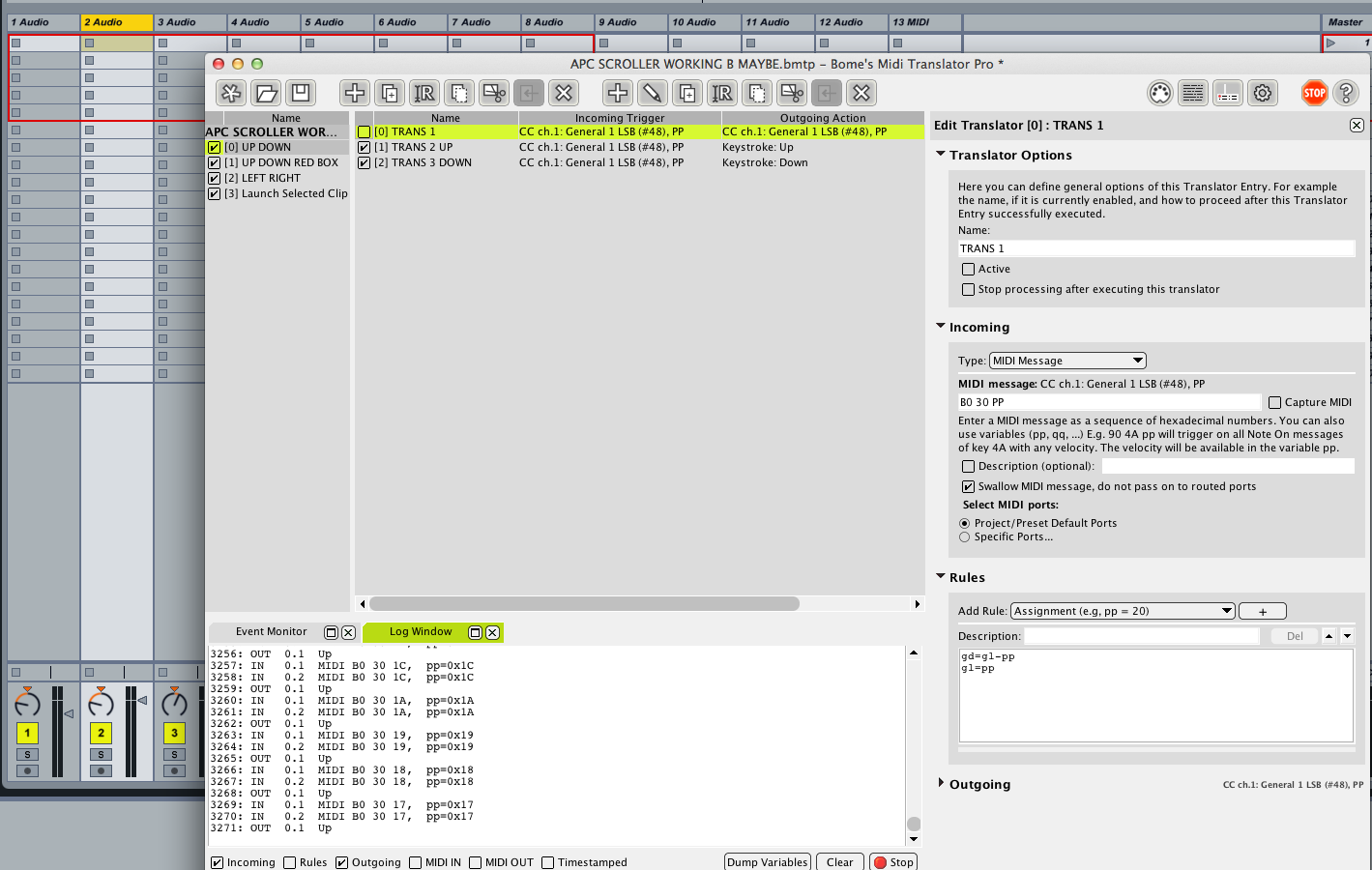Open settings with the gear icon
The height and width of the screenshot is (870, 1372).
point(1263,93)
